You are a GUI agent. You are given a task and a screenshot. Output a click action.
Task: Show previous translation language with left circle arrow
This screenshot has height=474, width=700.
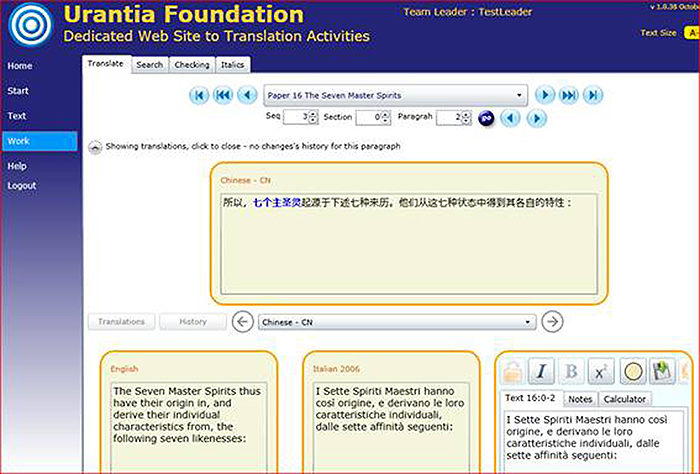coord(242,321)
